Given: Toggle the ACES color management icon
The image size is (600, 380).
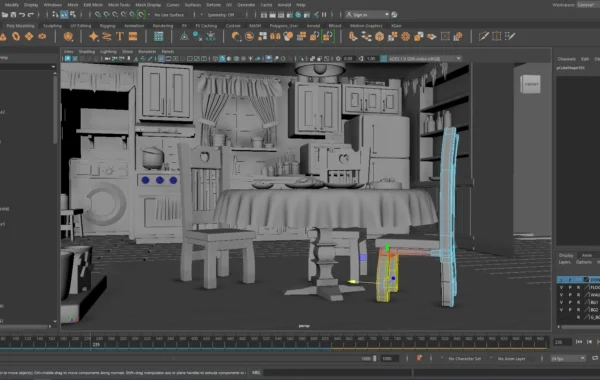Looking at the screenshot, I should coord(383,59).
